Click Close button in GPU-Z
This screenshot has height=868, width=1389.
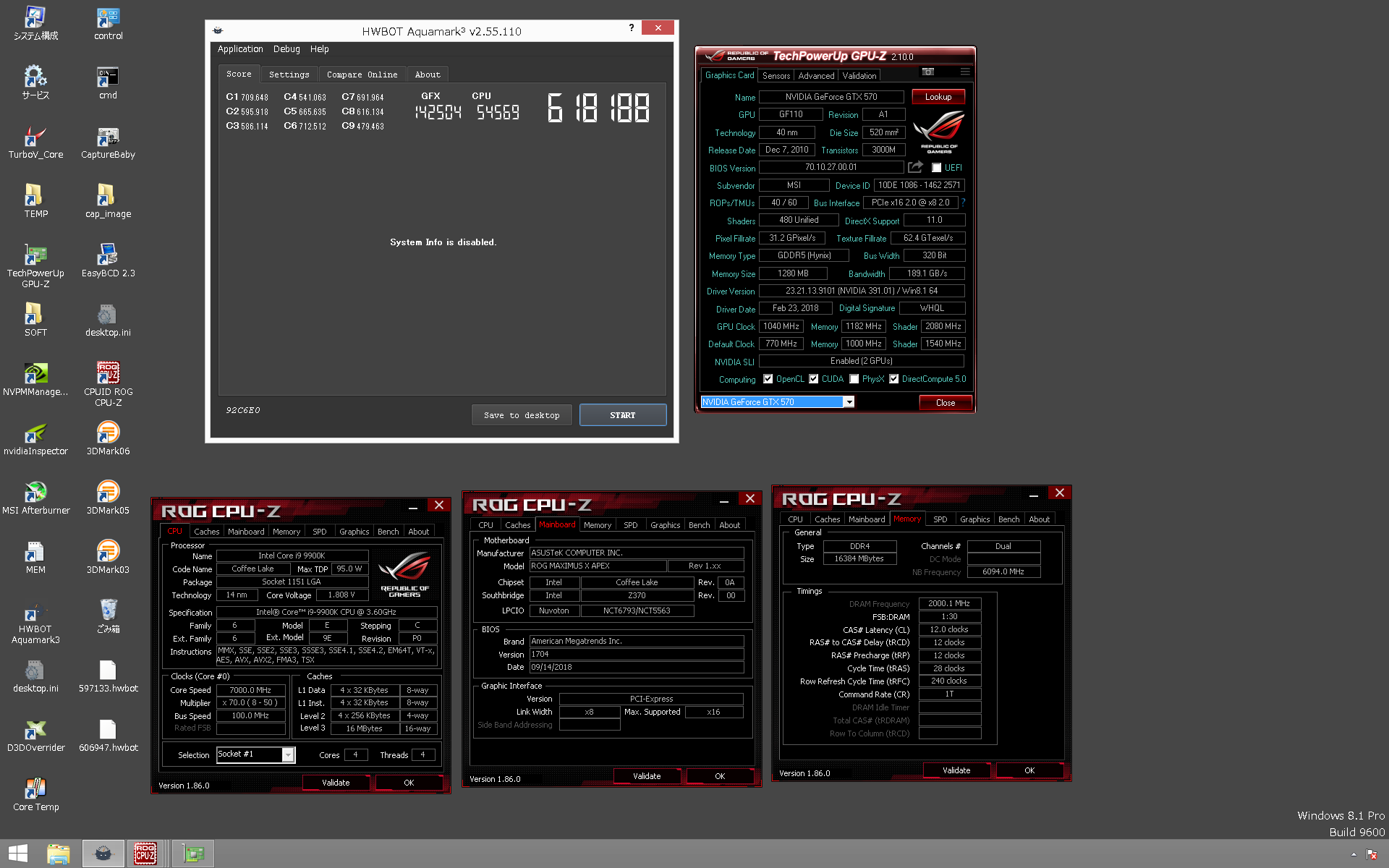click(x=945, y=403)
